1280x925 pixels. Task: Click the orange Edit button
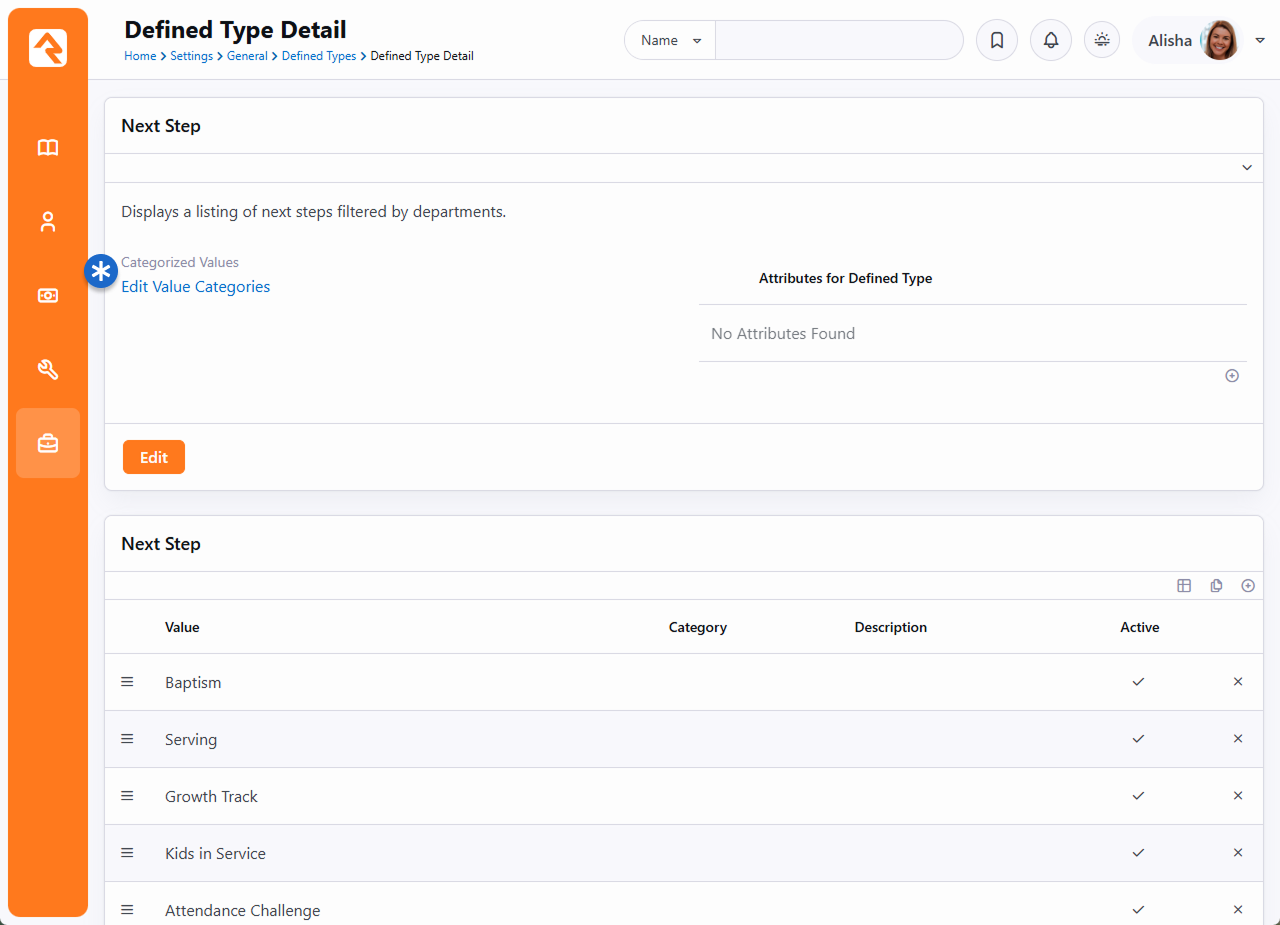coord(154,457)
